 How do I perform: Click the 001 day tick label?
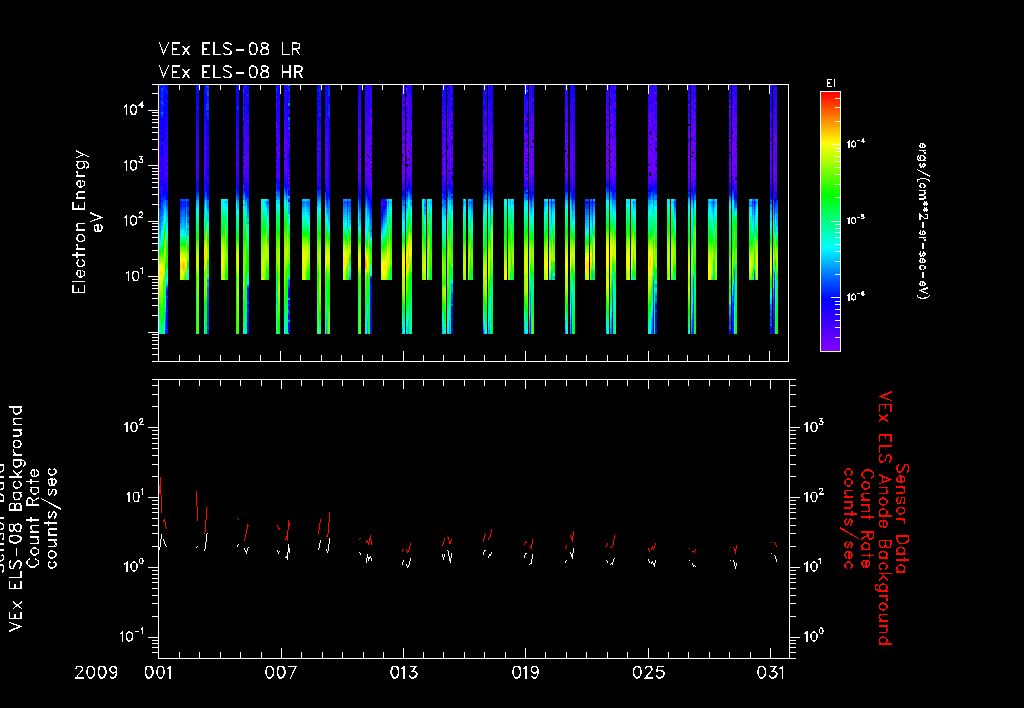[159, 673]
